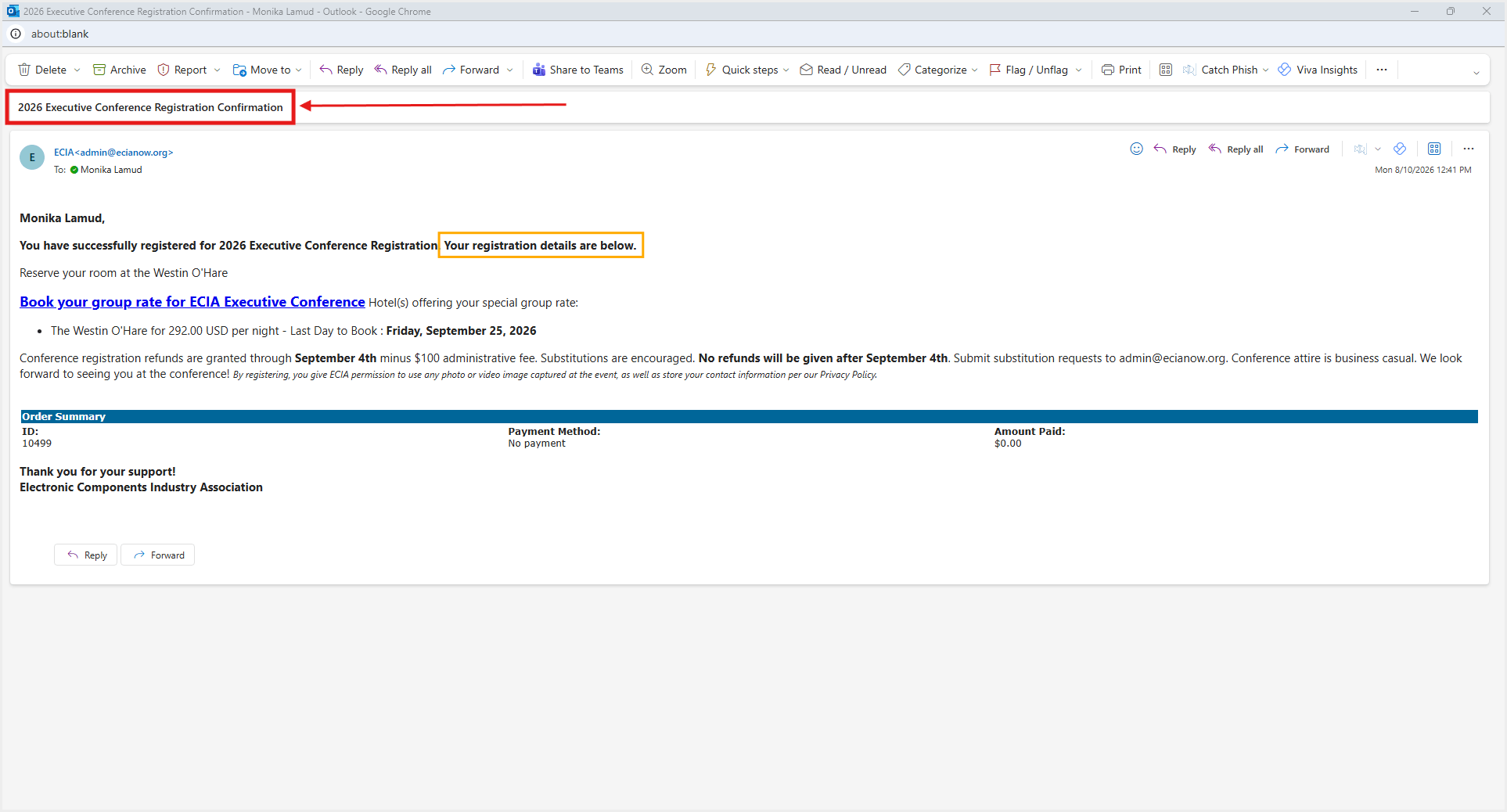The image size is (1507, 812).
Task: Open Quick steps from the toolbar
Action: (742, 70)
